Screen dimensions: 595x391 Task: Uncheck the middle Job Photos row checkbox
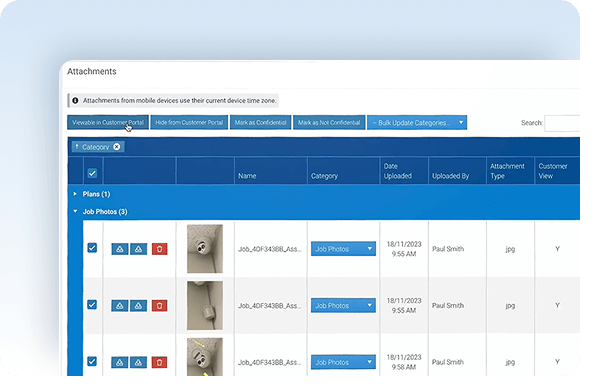92,304
